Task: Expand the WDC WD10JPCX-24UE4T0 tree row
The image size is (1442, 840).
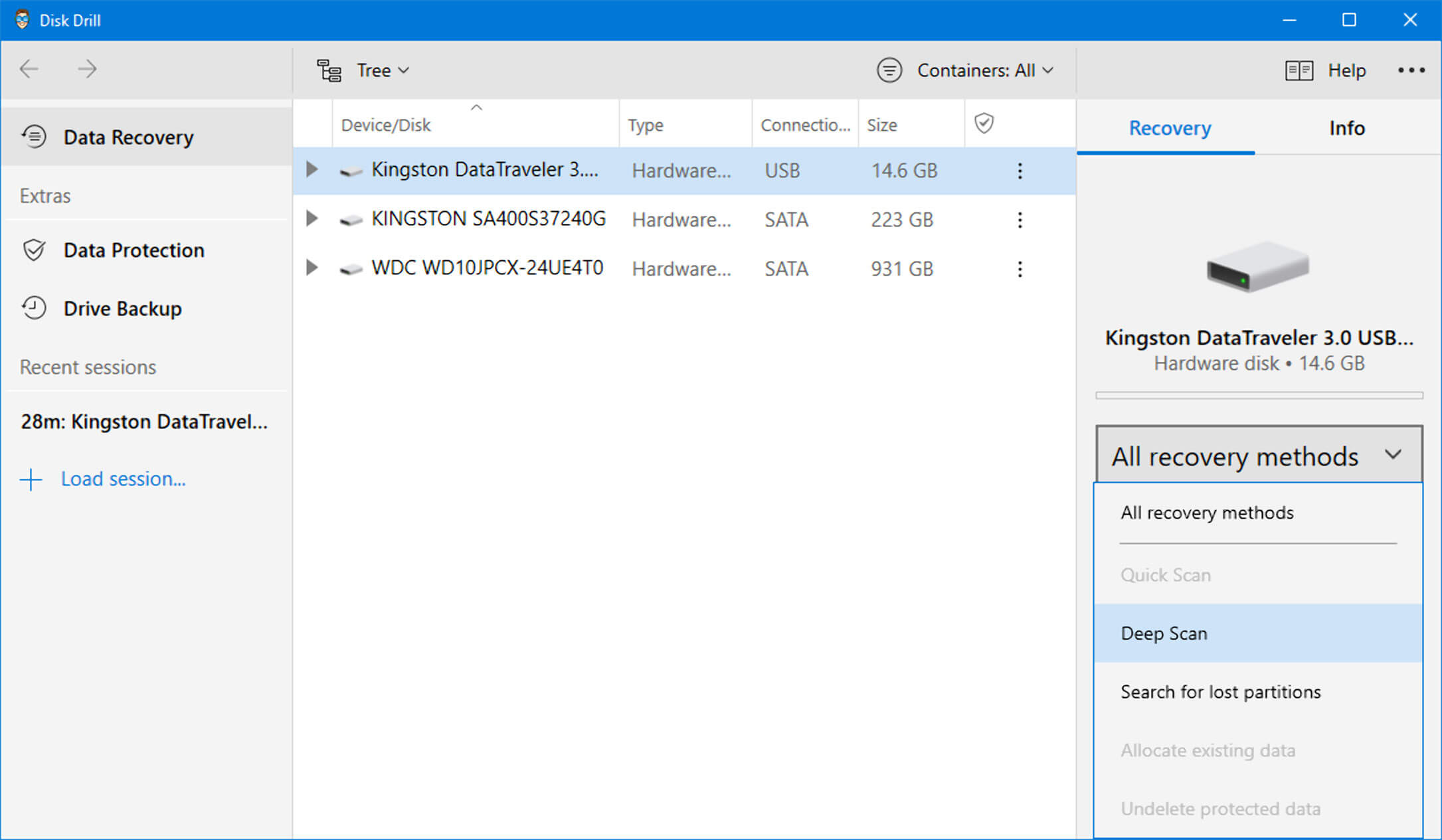Action: [x=312, y=268]
